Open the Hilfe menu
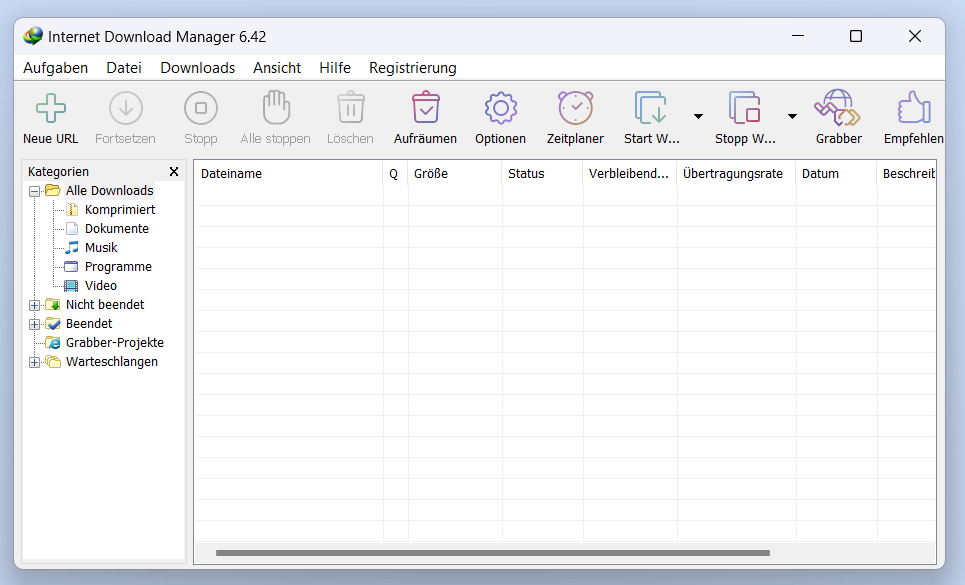965x585 pixels. (335, 68)
